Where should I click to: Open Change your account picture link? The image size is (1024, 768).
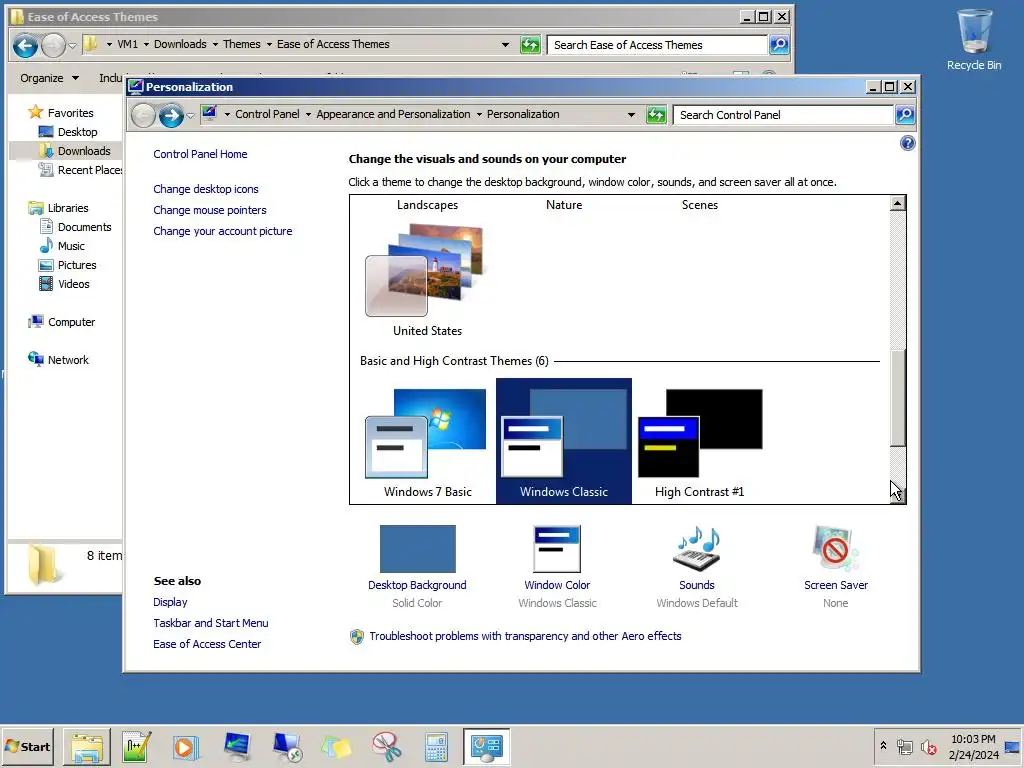click(223, 231)
